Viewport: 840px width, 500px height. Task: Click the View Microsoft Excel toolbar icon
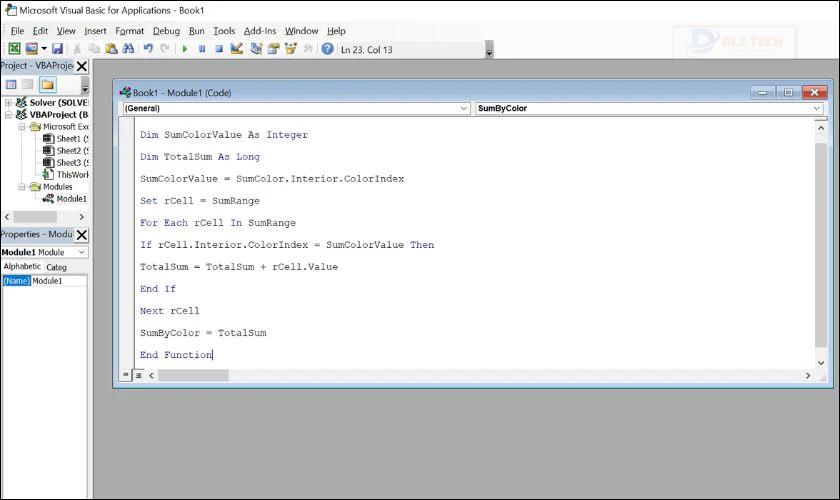coord(14,49)
